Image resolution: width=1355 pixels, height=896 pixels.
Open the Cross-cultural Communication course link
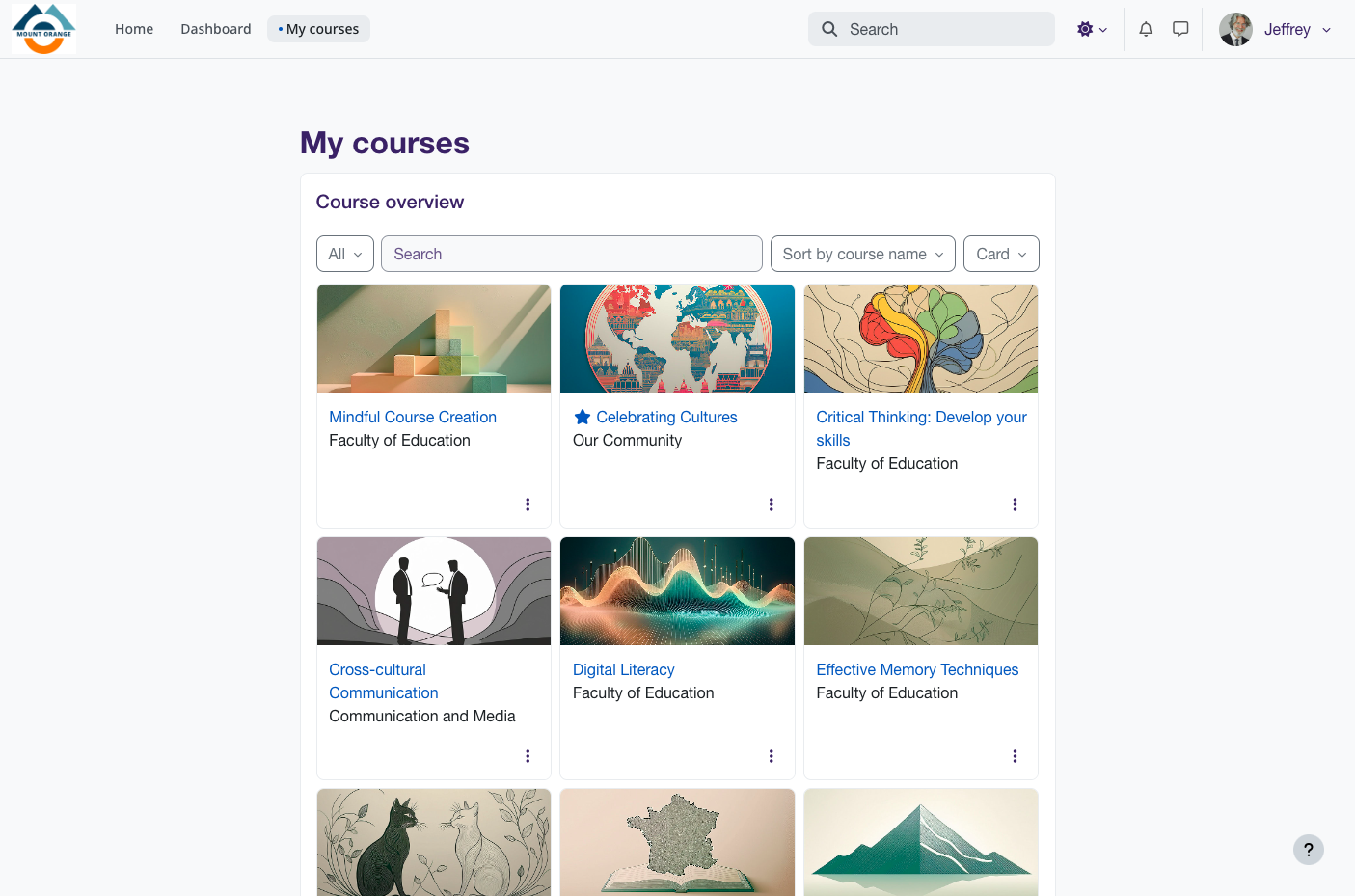(x=384, y=681)
